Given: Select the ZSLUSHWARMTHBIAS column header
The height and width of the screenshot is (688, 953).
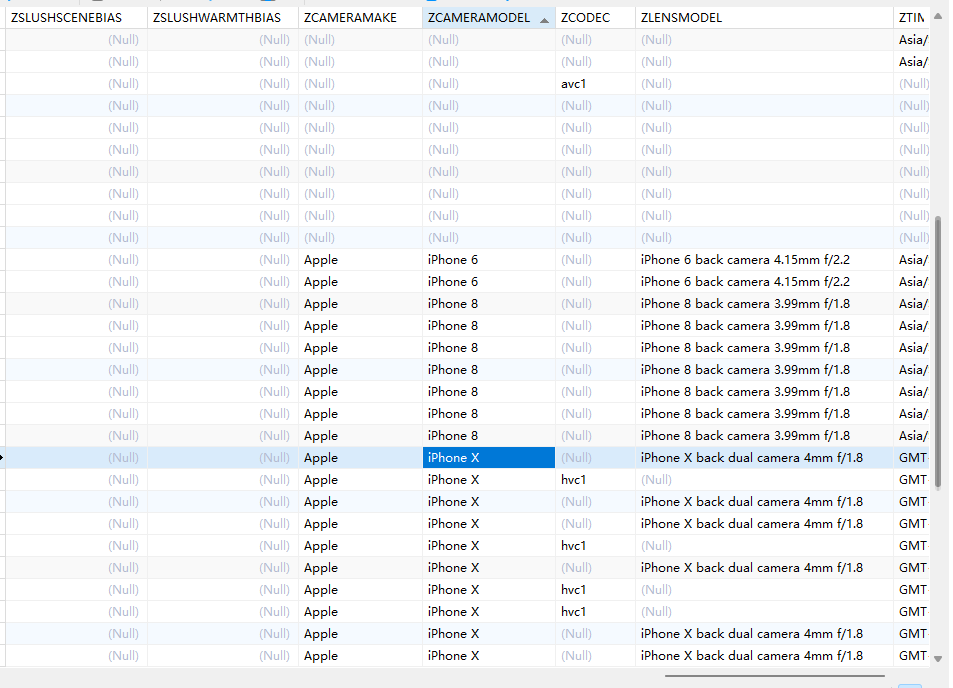Looking at the screenshot, I should point(223,18).
